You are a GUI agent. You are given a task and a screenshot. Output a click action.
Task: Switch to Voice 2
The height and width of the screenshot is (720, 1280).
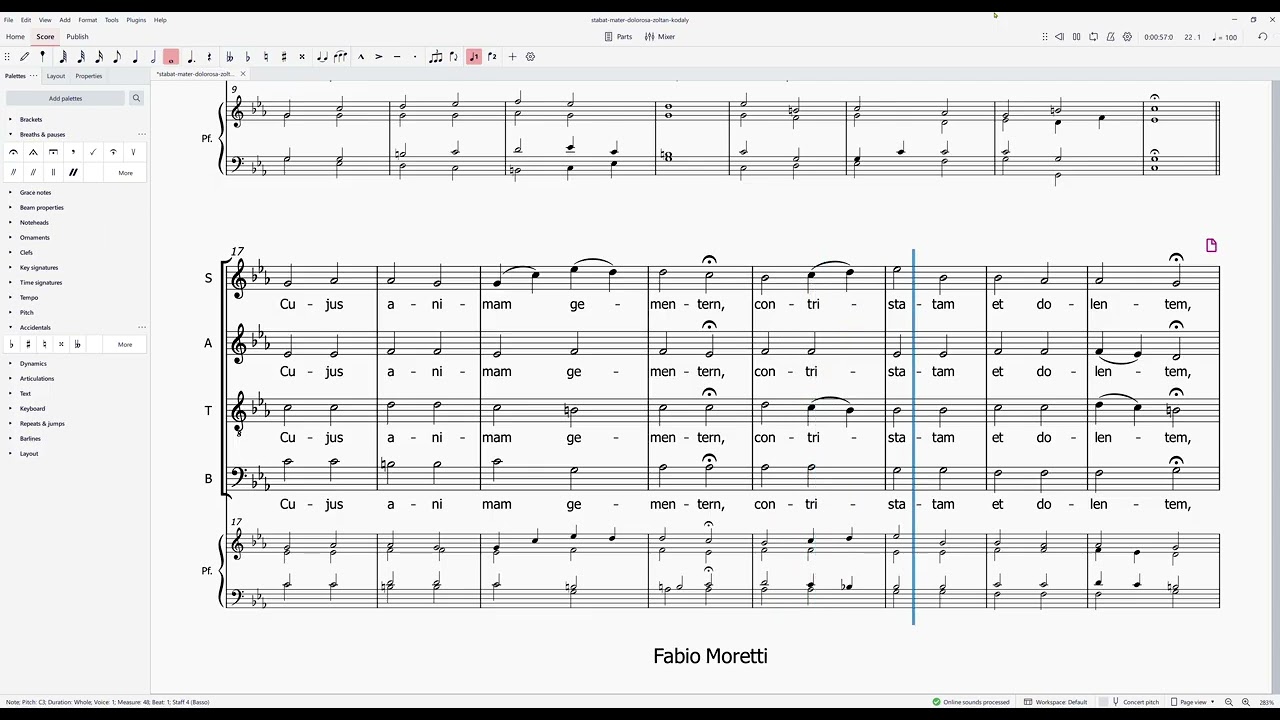(492, 57)
